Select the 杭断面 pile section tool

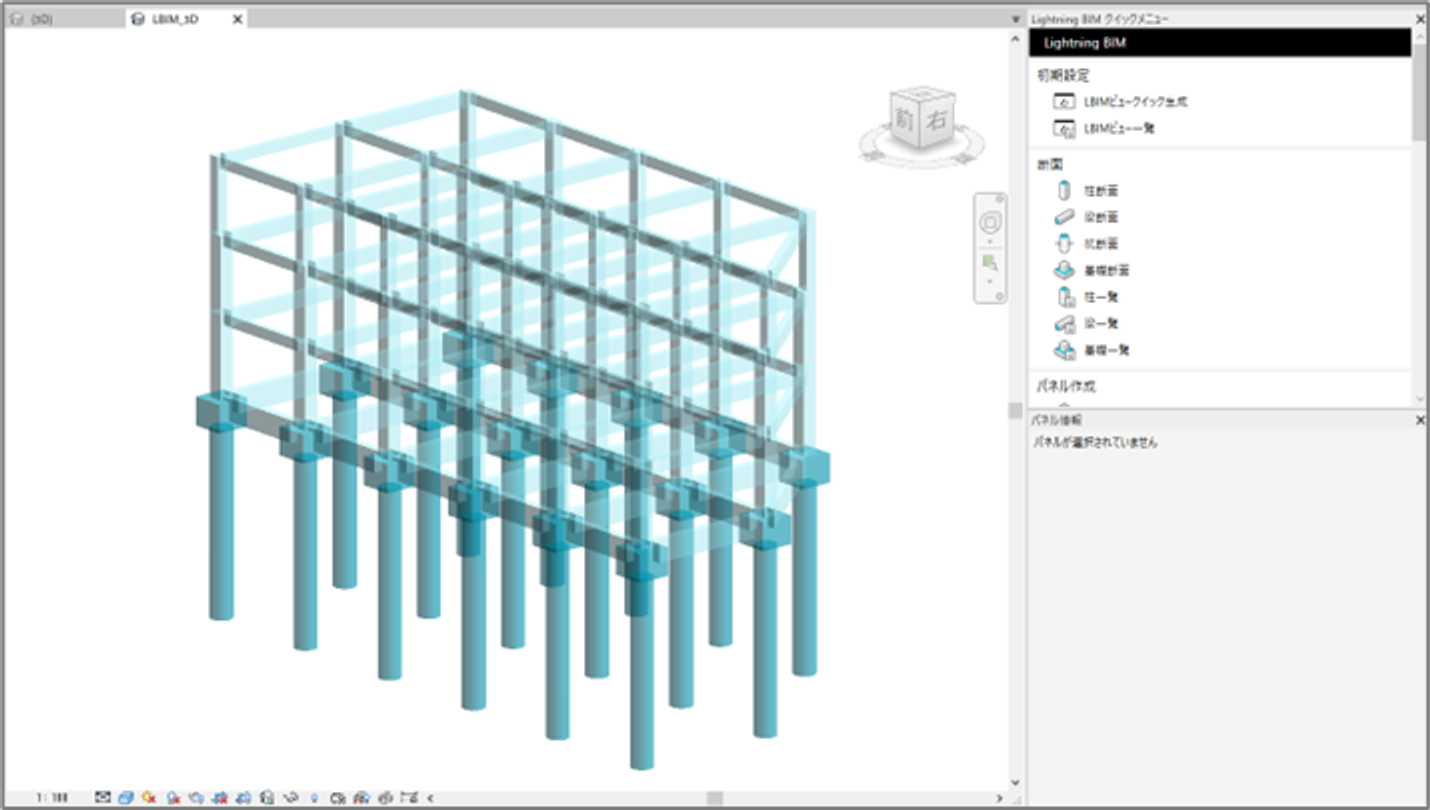tap(1087, 243)
